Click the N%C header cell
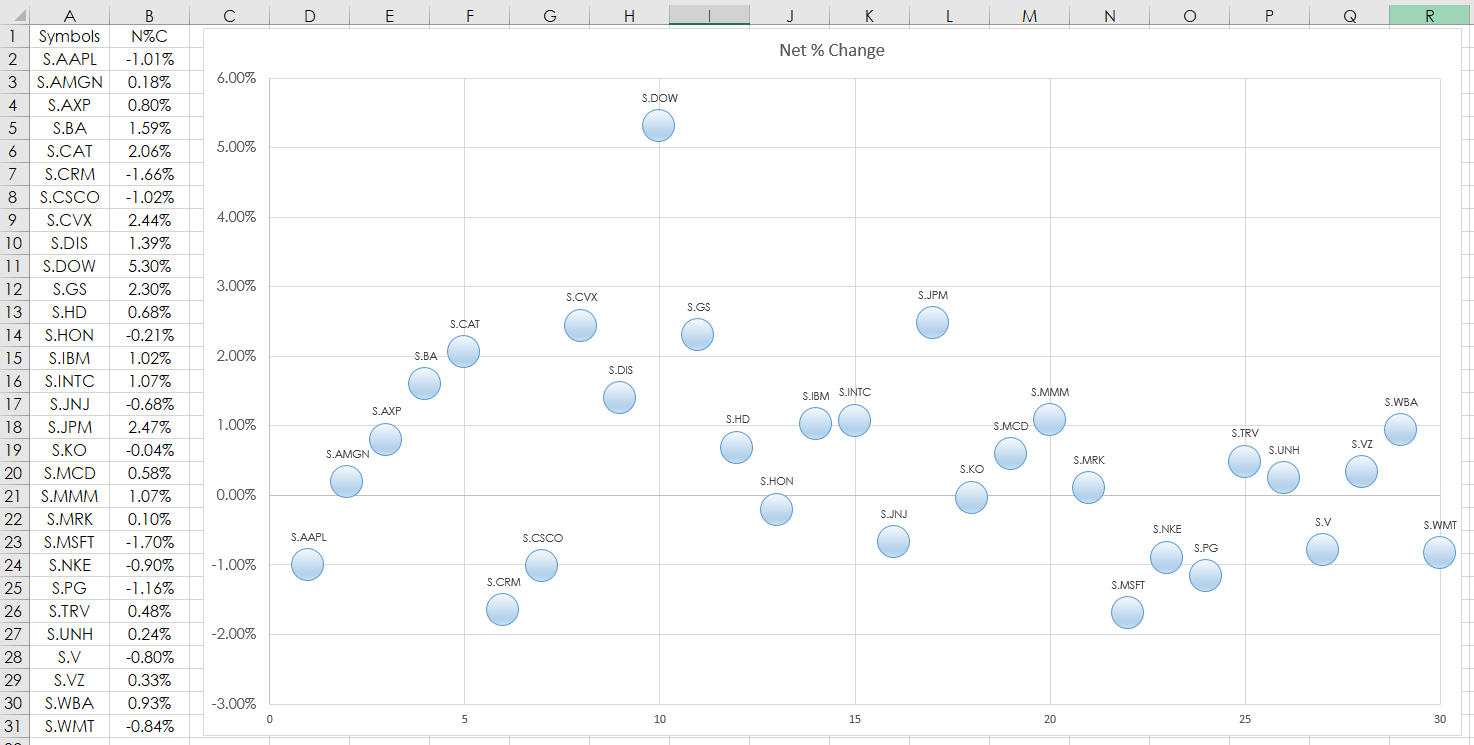Screen dimensions: 1474x745 pyautogui.click(x=148, y=36)
